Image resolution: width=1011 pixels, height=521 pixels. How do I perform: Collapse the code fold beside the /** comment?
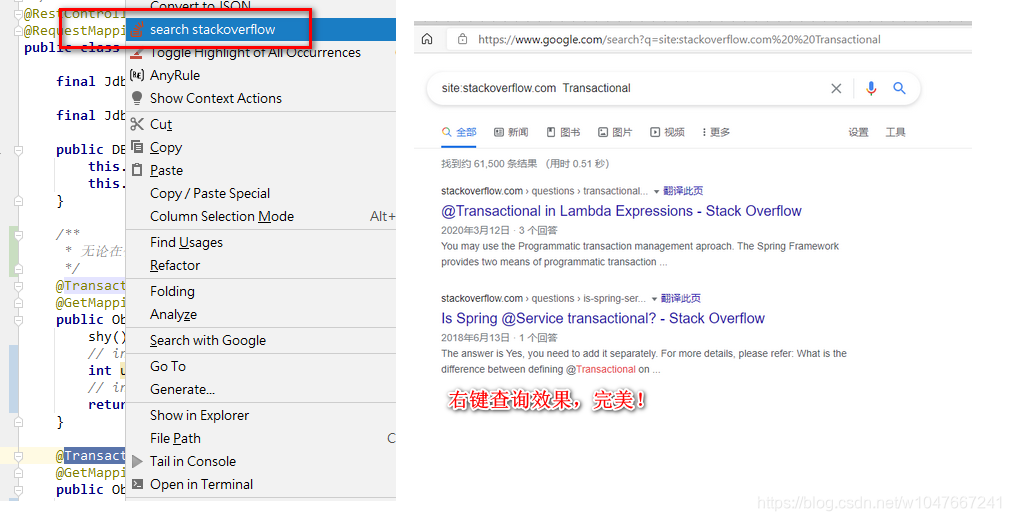(18, 235)
